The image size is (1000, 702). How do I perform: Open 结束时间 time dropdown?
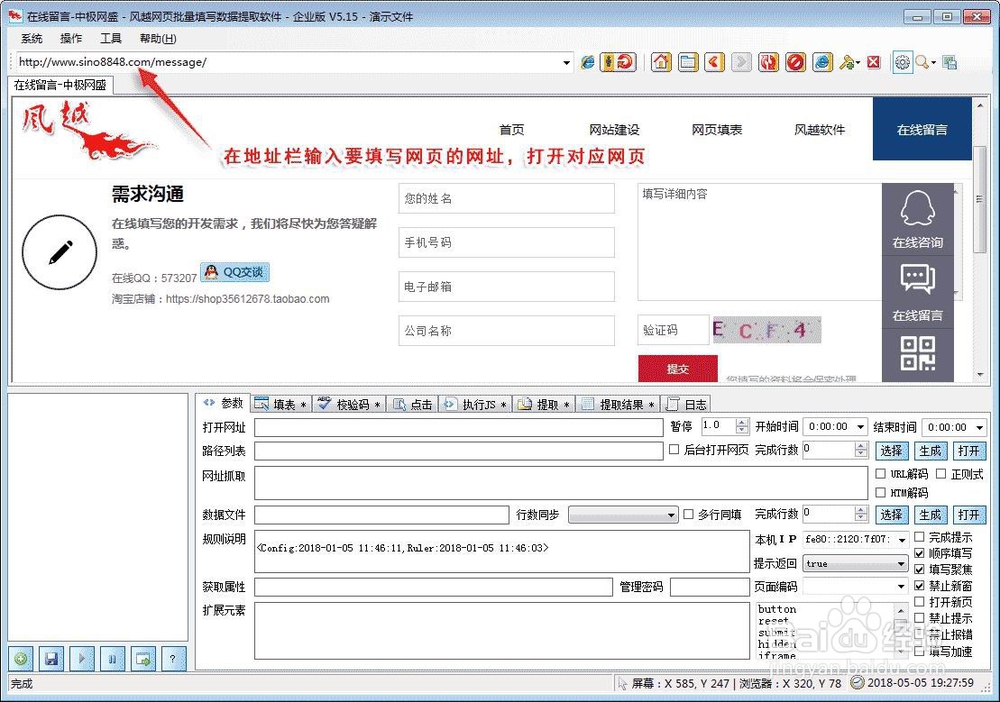980,427
